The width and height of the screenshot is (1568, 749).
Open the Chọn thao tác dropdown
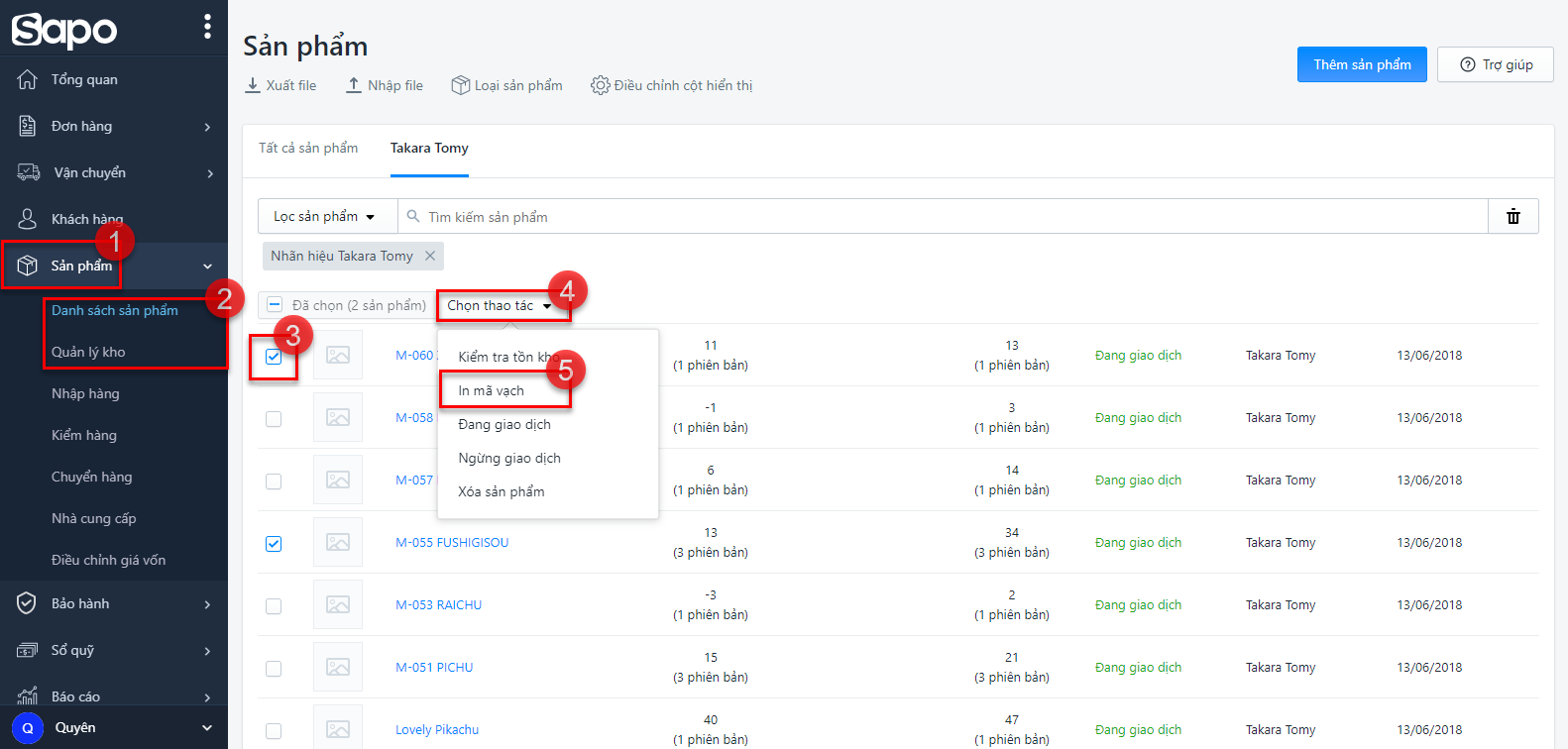(x=500, y=305)
